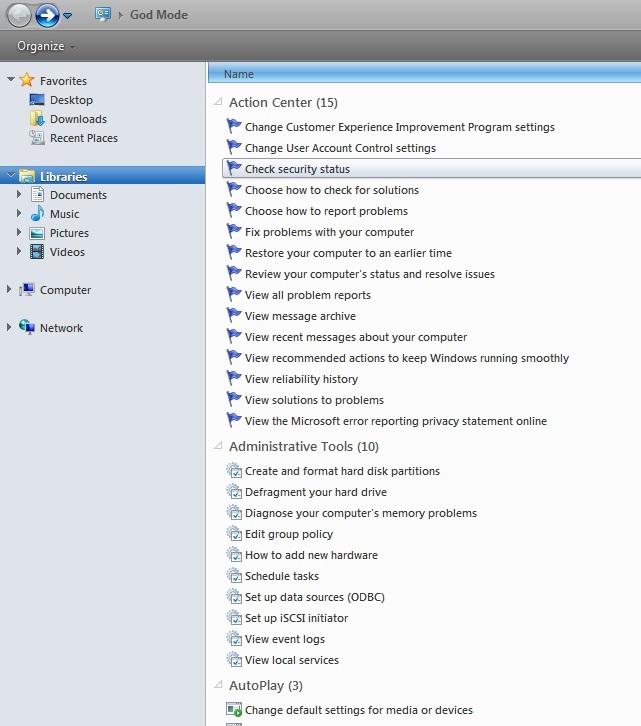Open Set up iSCSI initiator
The height and width of the screenshot is (726, 641).
pos(296,618)
